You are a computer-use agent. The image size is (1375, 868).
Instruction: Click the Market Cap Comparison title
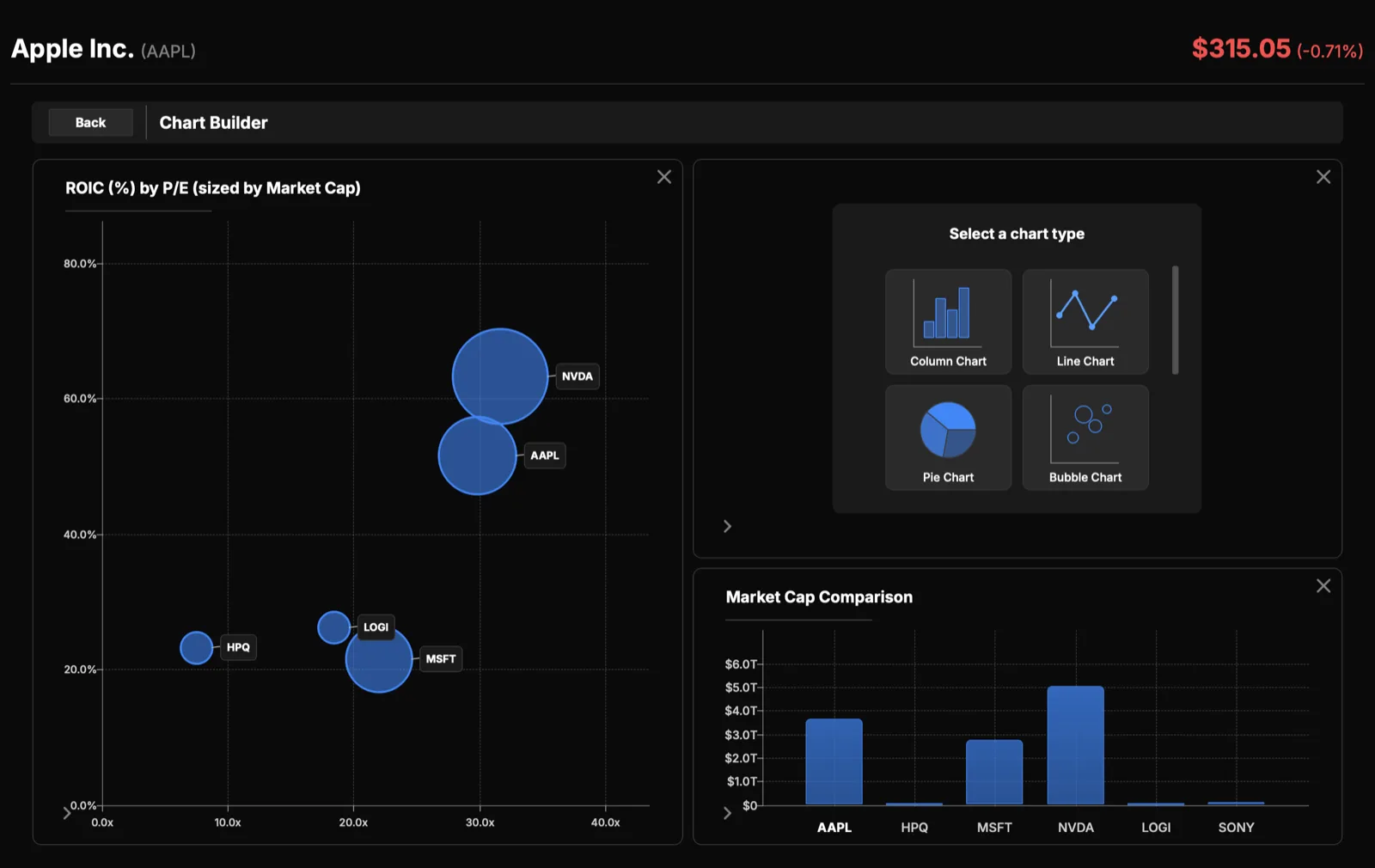point(819,597)
